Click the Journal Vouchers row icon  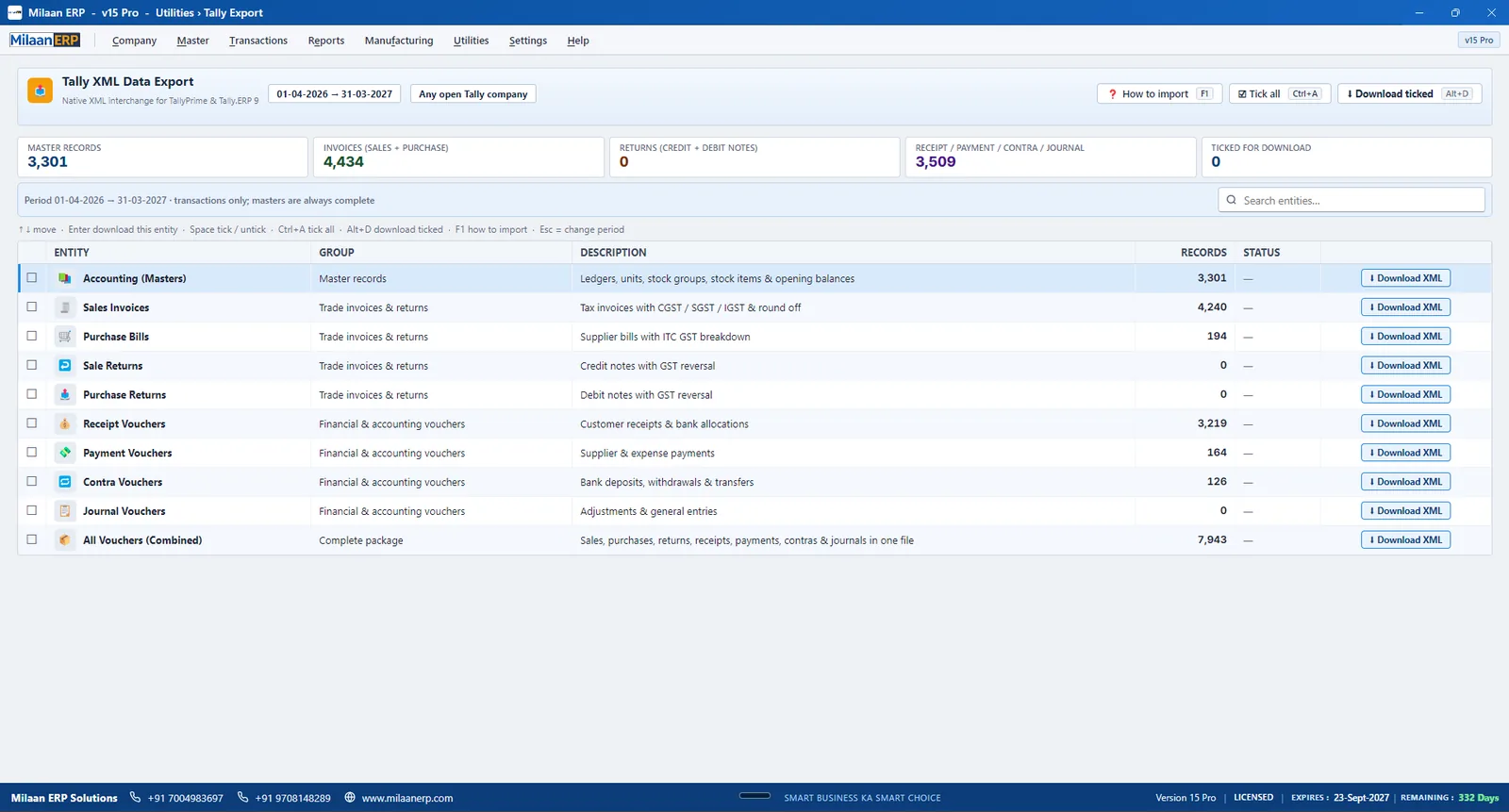click(65, 511)
